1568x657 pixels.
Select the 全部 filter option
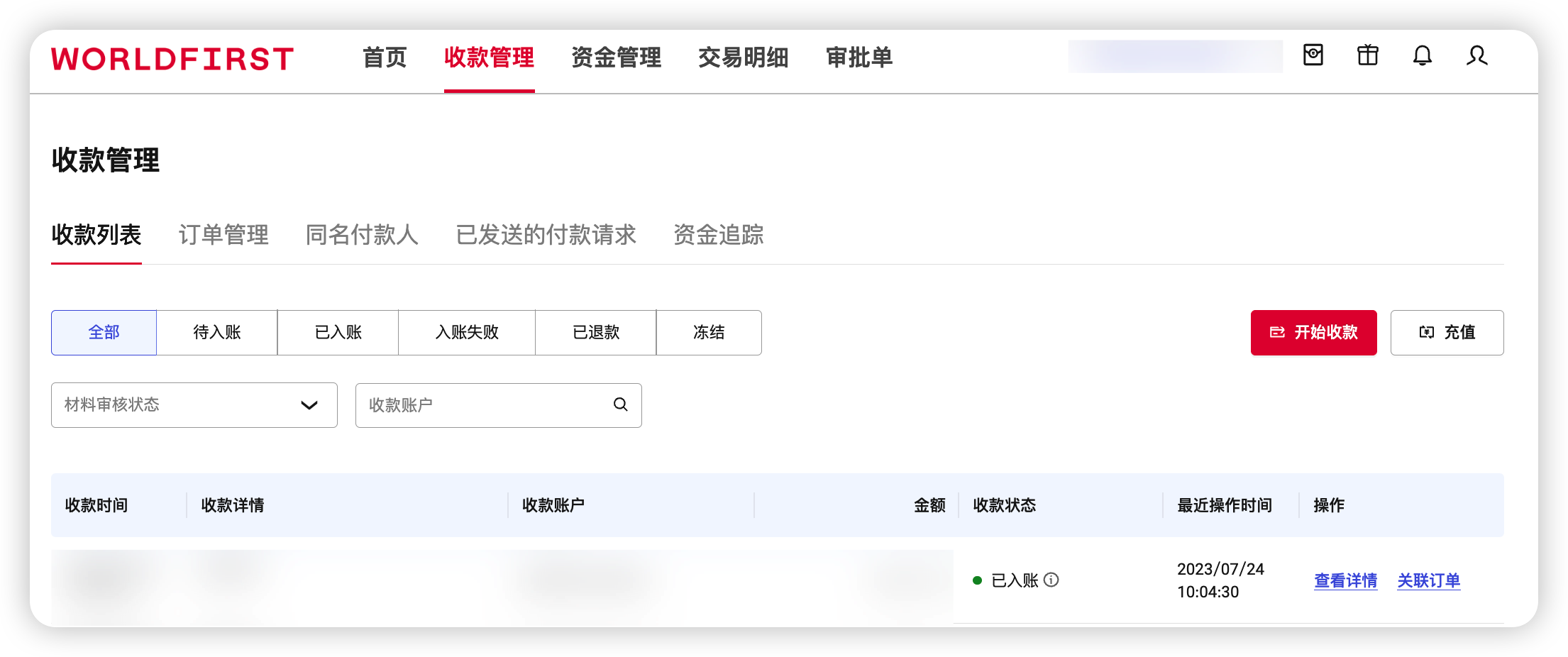tap(104, 332)
